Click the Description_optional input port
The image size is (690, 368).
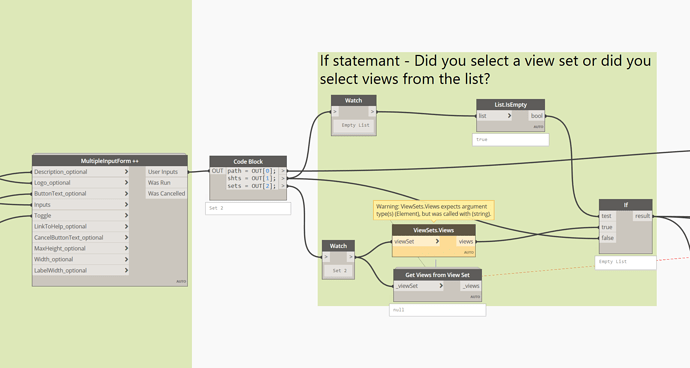(81, 172)
